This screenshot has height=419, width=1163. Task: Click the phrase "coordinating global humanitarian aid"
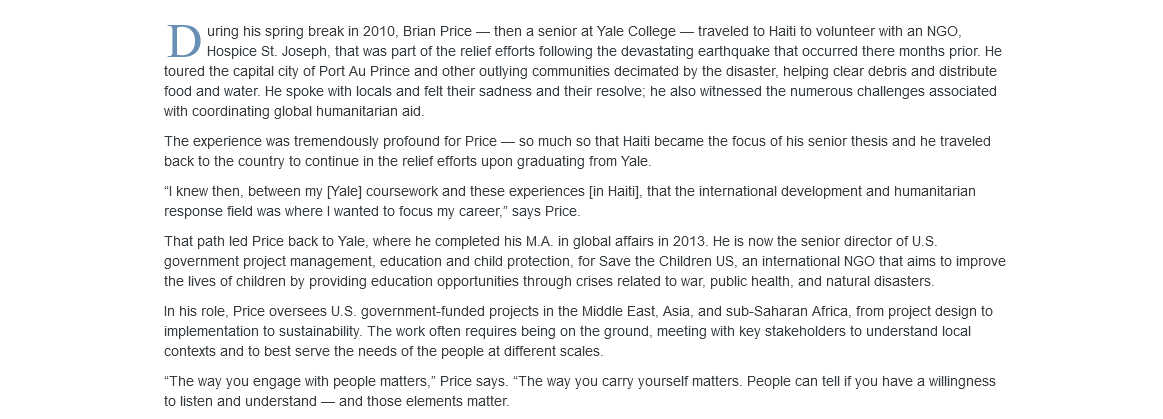pos(306,112)
